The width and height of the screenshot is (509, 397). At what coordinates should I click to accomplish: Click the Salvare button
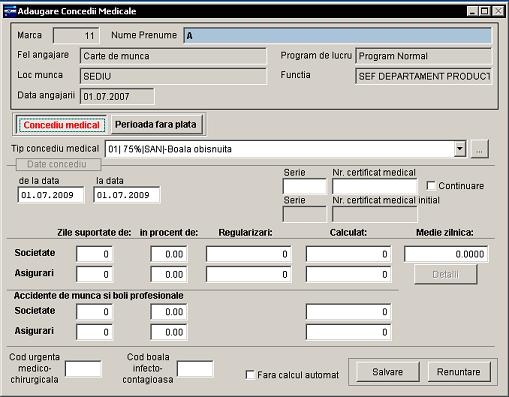(x=387, y=372)
